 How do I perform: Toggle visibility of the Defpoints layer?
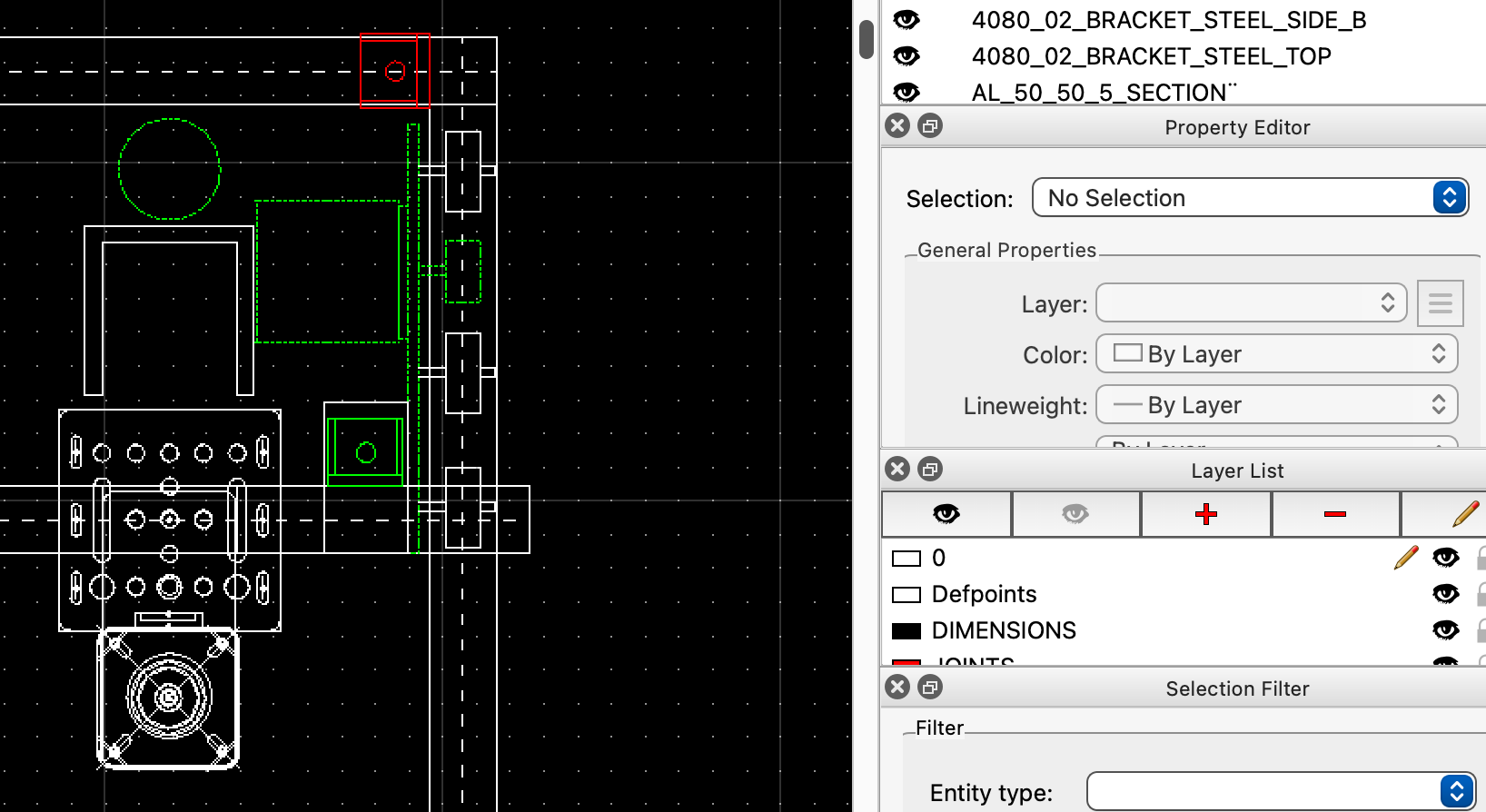tap(1445, 594)
